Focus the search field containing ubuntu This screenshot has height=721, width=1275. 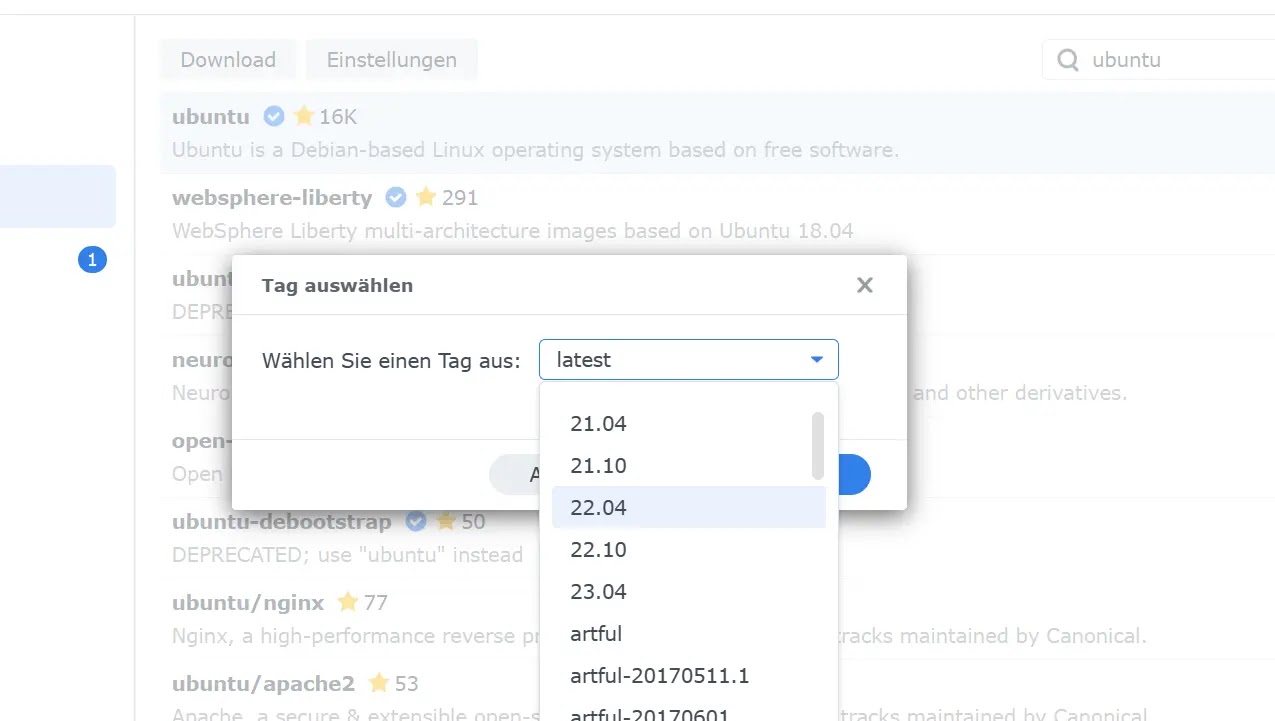(x=1160, y=60)
